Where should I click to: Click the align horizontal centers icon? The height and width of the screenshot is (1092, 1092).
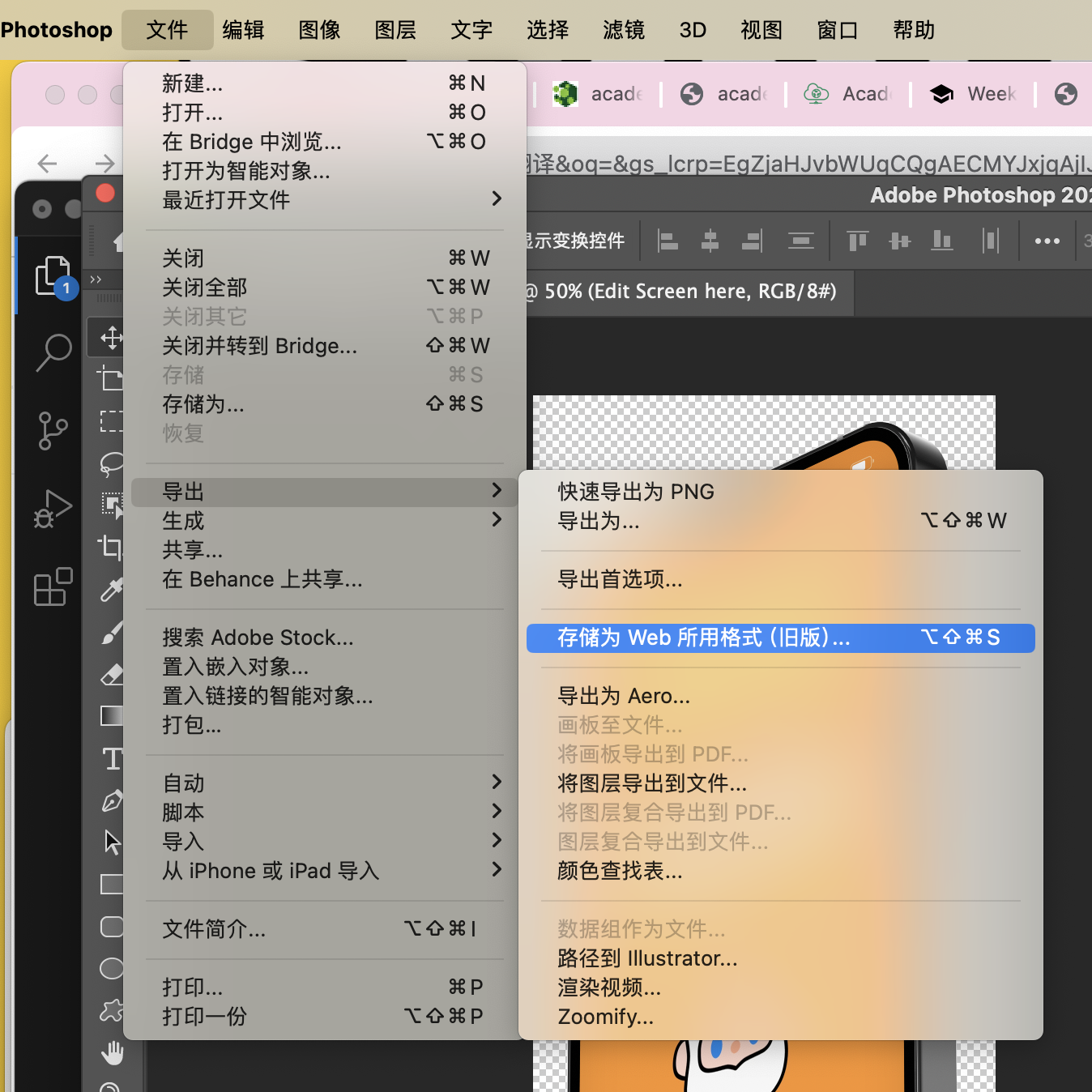[710, 241]
